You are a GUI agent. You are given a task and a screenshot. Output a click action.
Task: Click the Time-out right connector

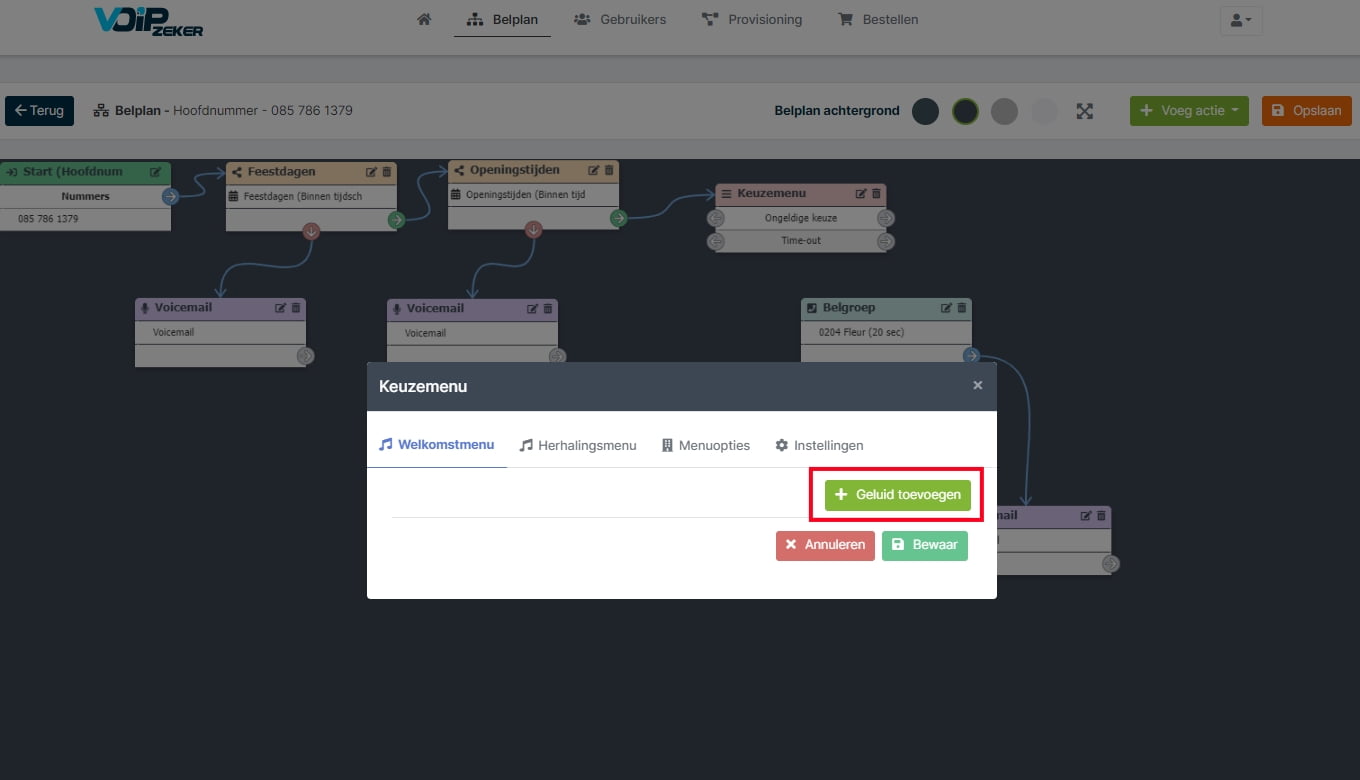click(886, 241)
